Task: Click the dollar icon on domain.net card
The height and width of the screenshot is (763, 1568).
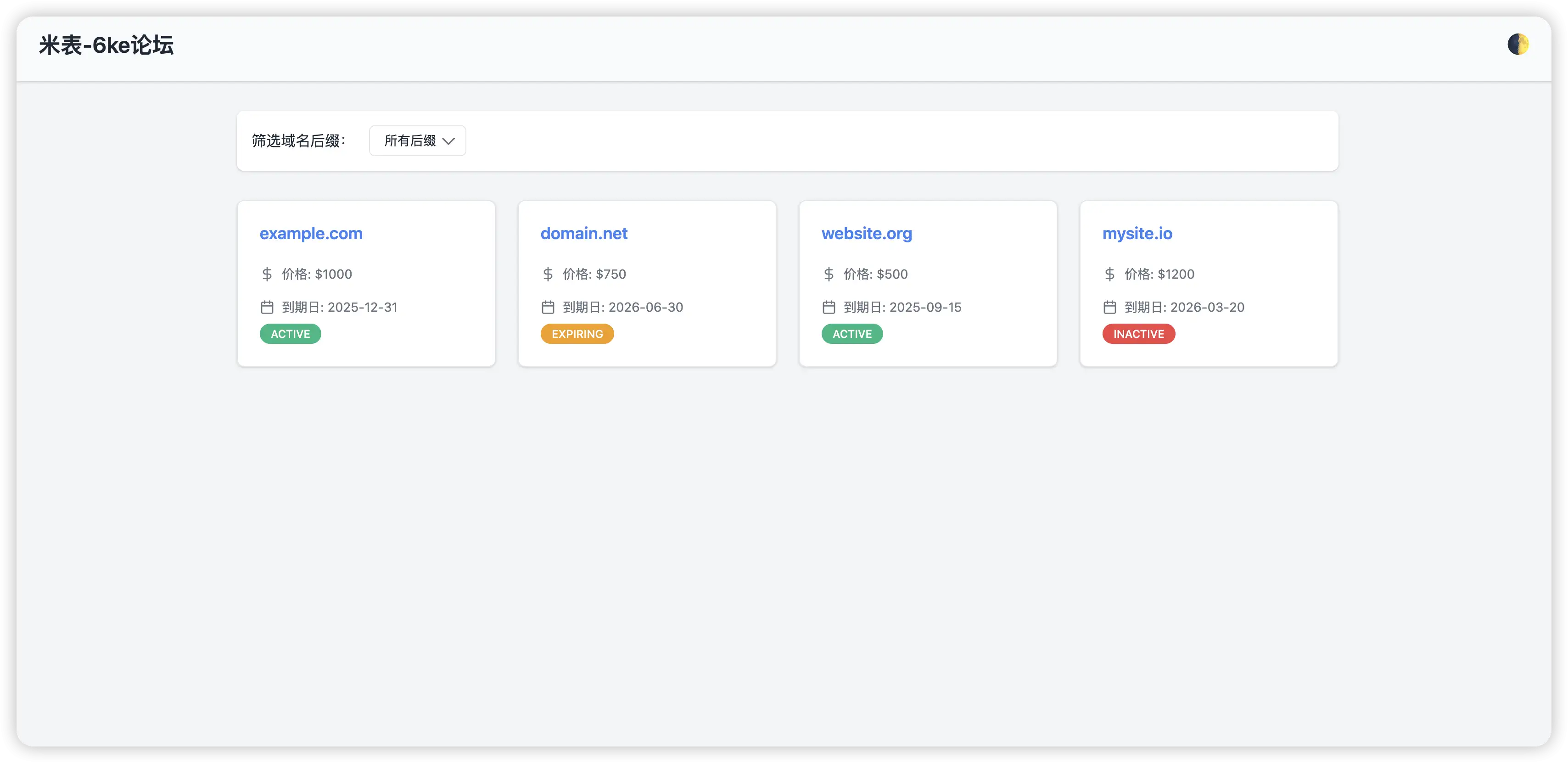Action: coord(548,274)
